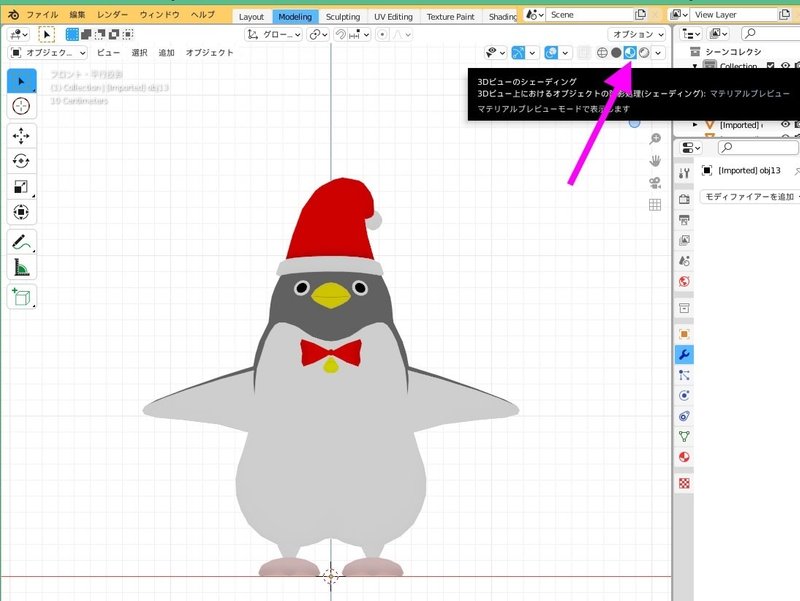Open the snapping options dropdown

coord(359,35)
